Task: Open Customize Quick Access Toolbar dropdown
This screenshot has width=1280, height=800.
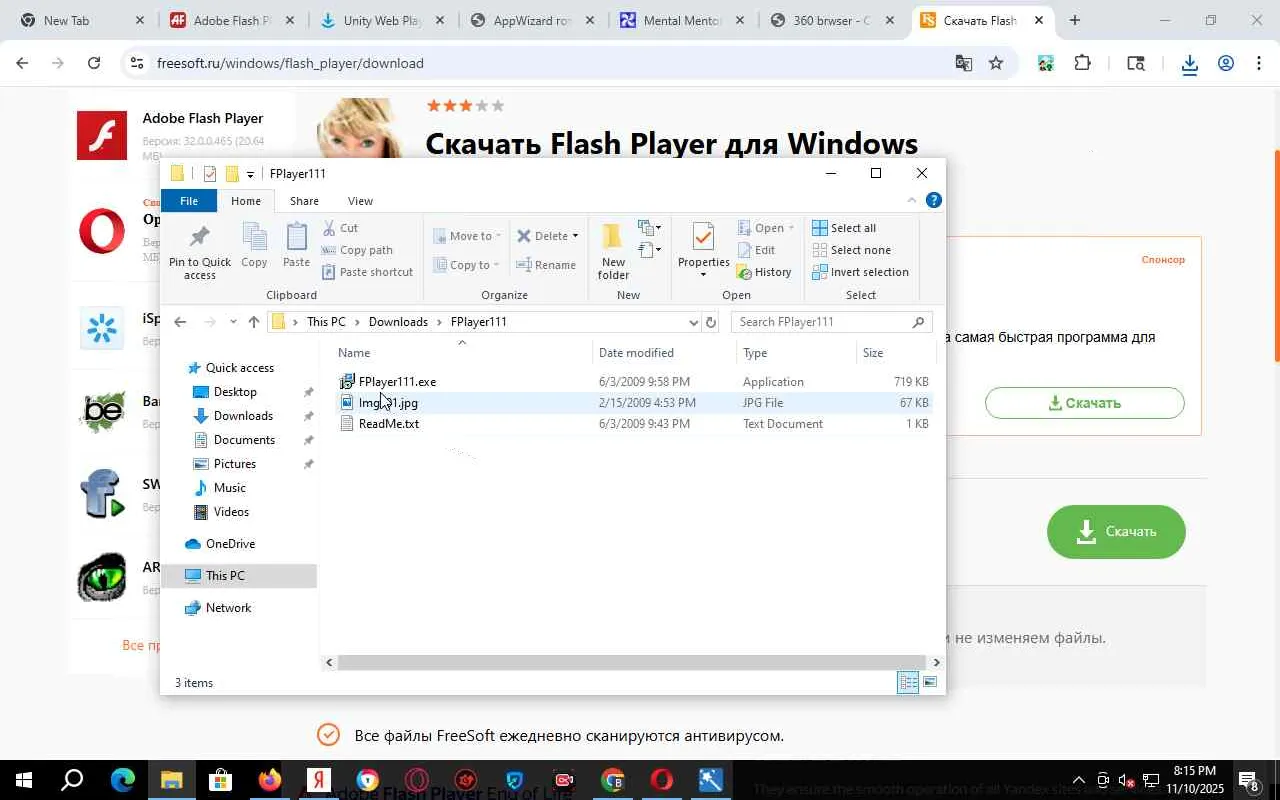Action: (250, 175)
